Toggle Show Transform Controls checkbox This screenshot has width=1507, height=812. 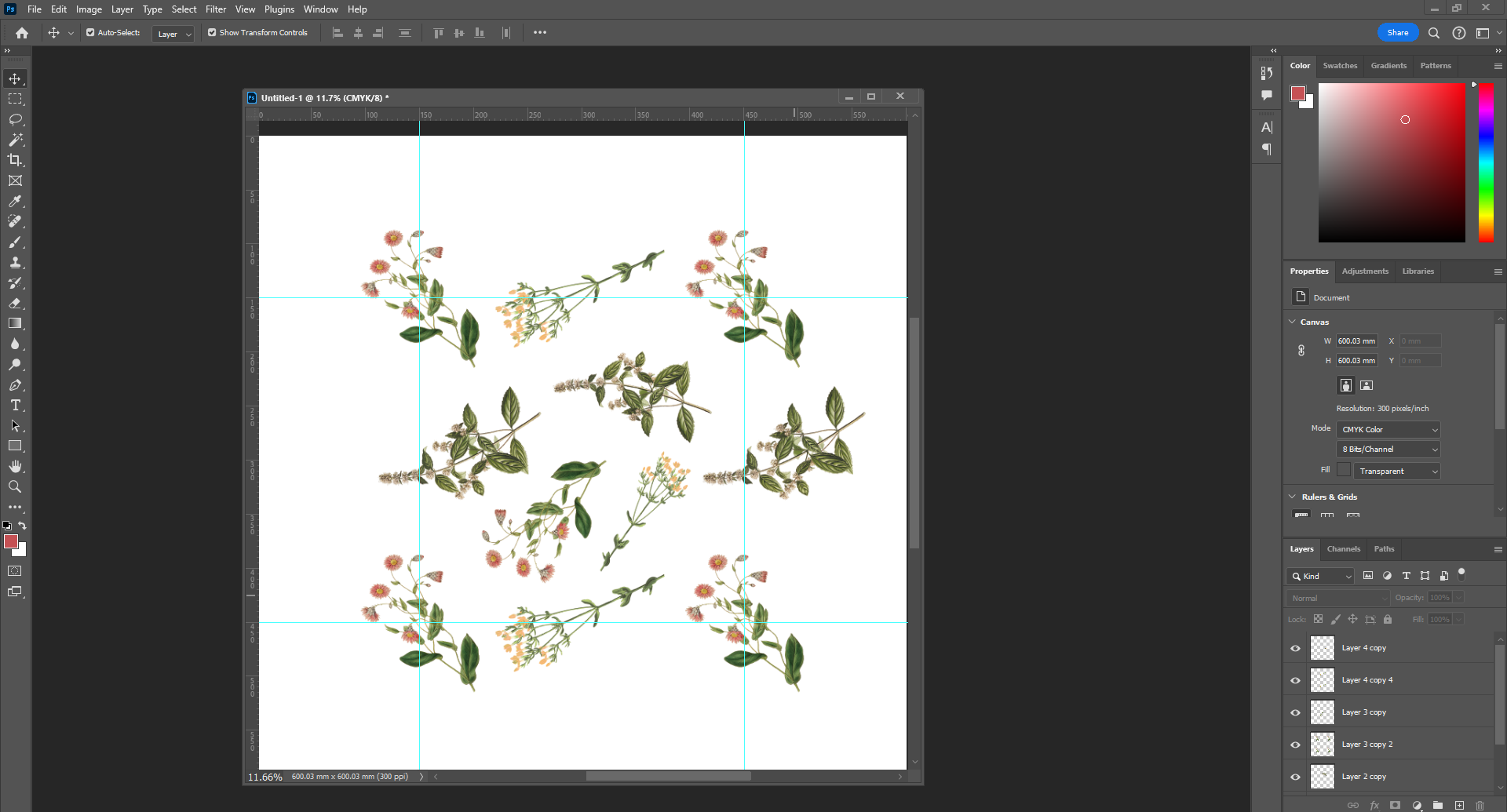click(212, 33)
